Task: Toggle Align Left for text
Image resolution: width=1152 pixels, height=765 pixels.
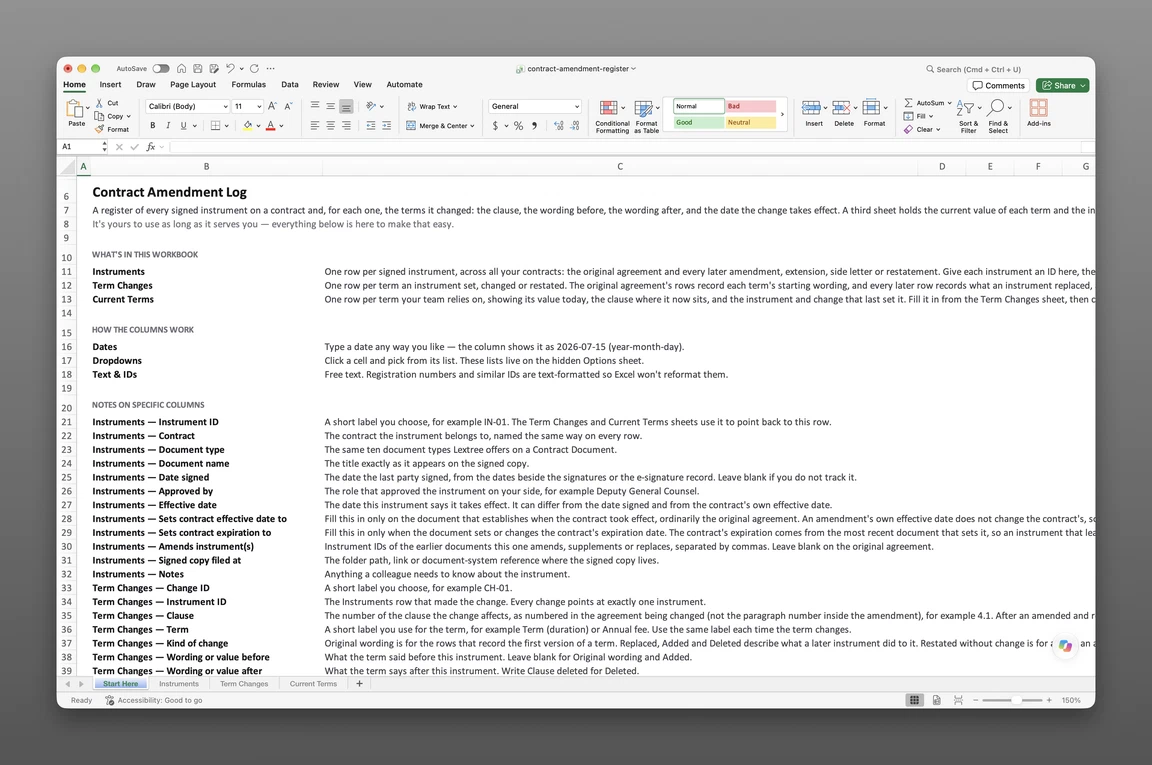Action: click(x=314, y=126)
